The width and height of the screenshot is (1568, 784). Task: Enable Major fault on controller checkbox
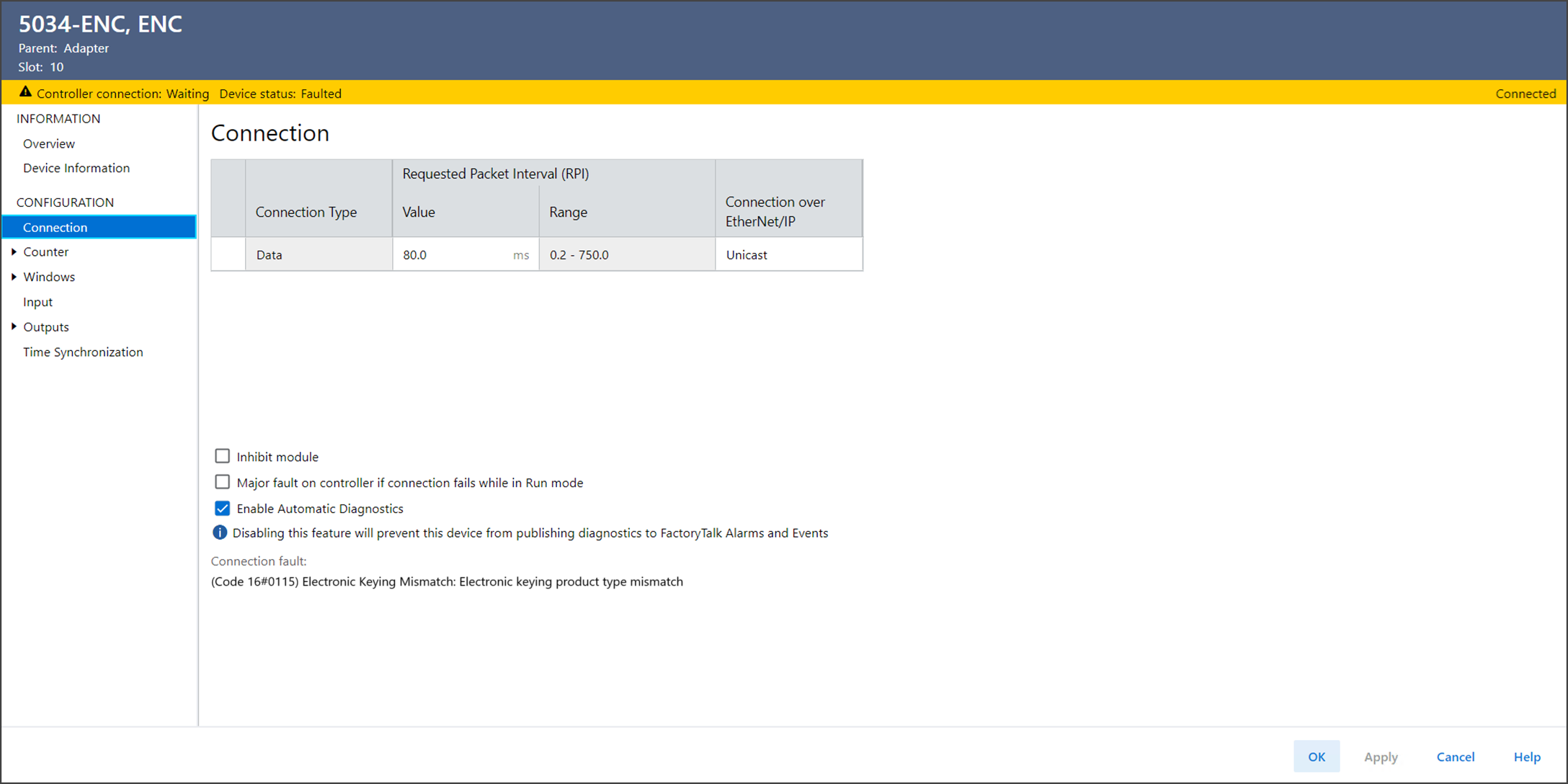222,482
